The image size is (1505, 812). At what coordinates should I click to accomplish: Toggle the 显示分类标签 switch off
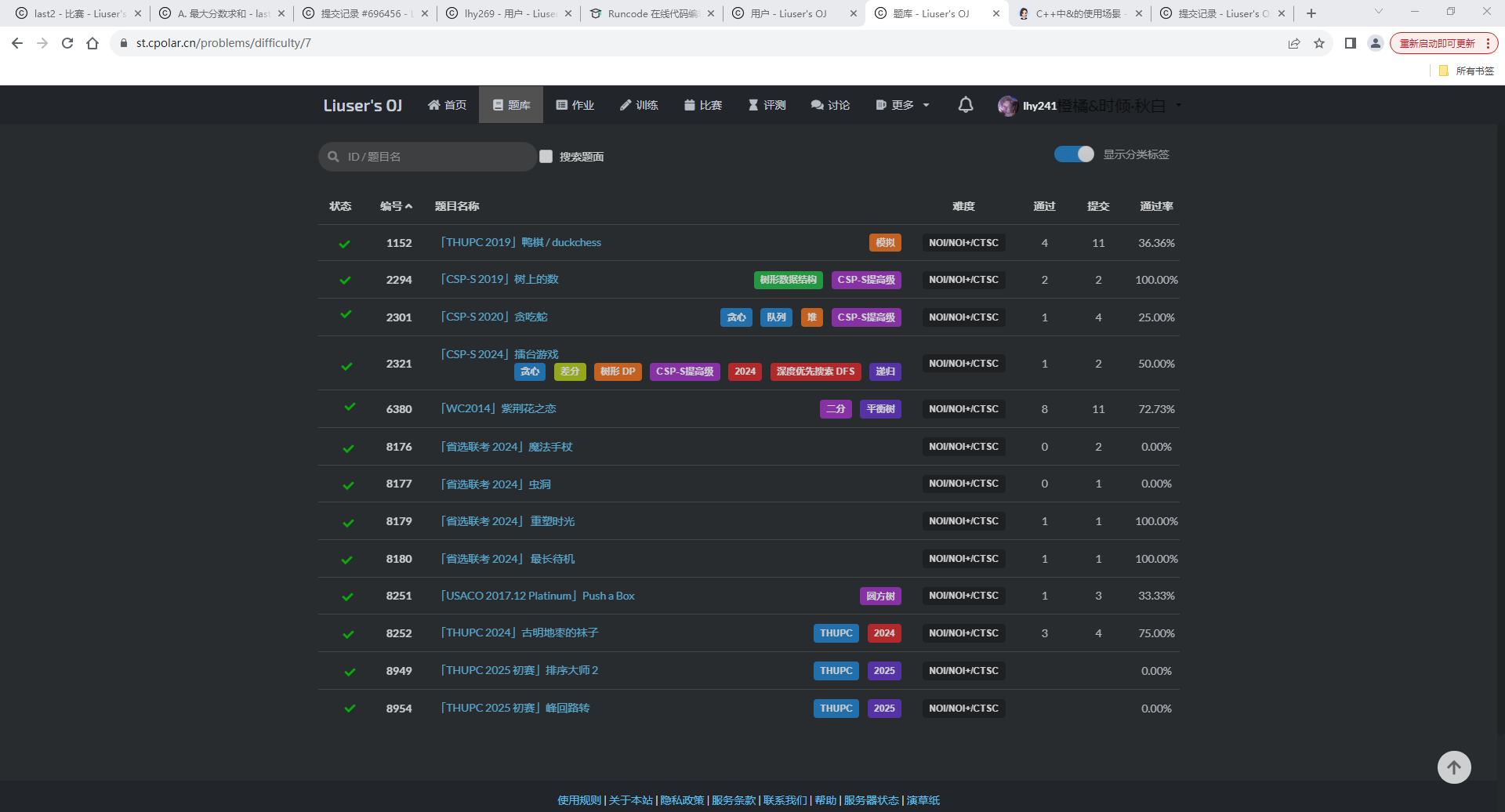(x=1074, y=154)
